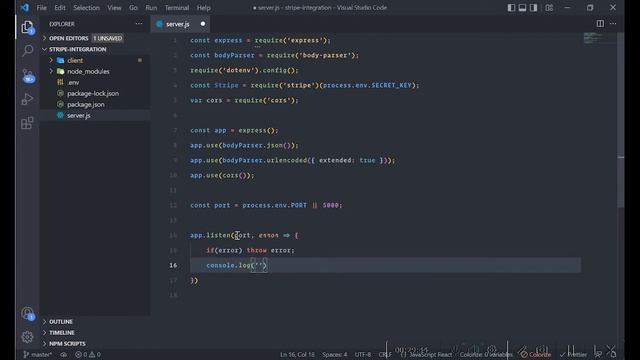Open the Run menu
640x360 pixels.
[151, 7]
